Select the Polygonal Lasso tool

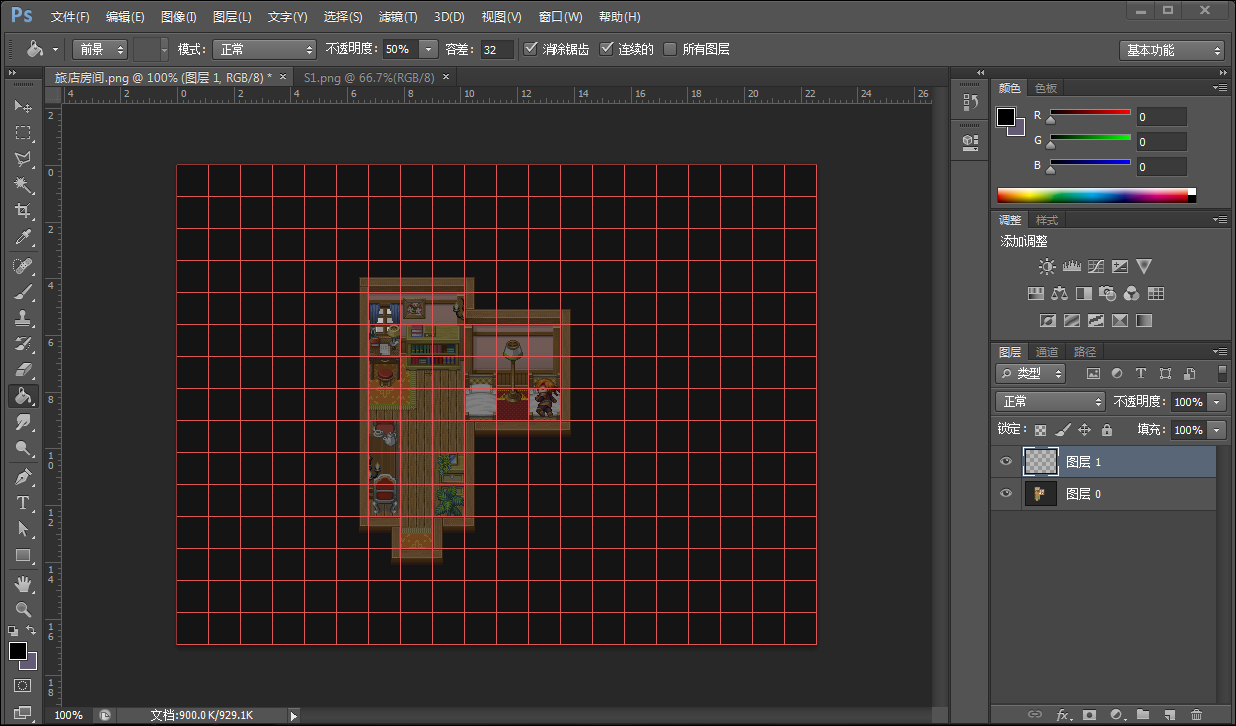pyautogui.click(x=22, y=158)
